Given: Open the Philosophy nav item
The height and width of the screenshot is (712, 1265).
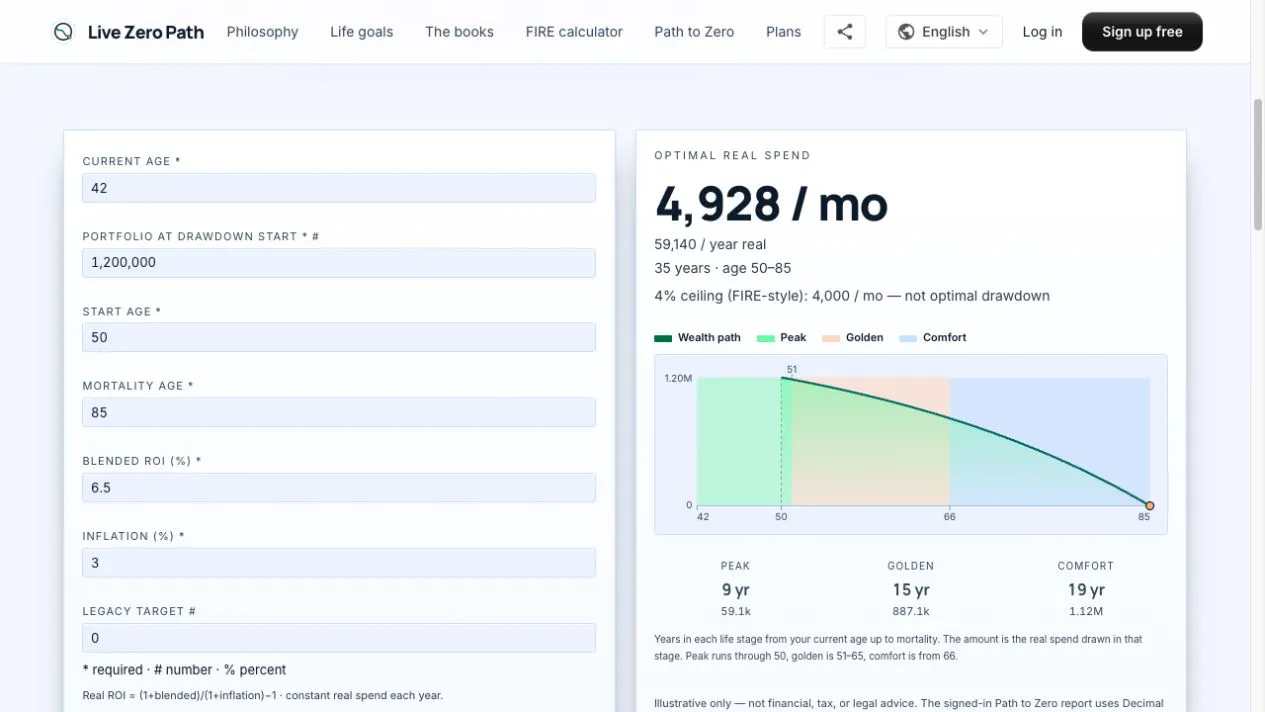Looking at the screenshot, I should tap(262, 32).
